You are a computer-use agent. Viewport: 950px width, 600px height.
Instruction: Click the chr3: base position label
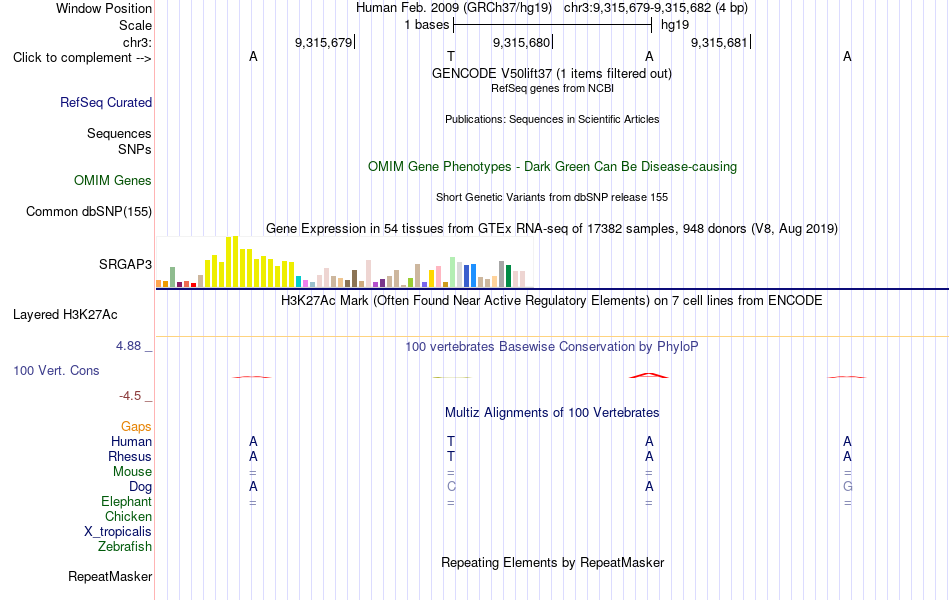click(x=138, y=42)
